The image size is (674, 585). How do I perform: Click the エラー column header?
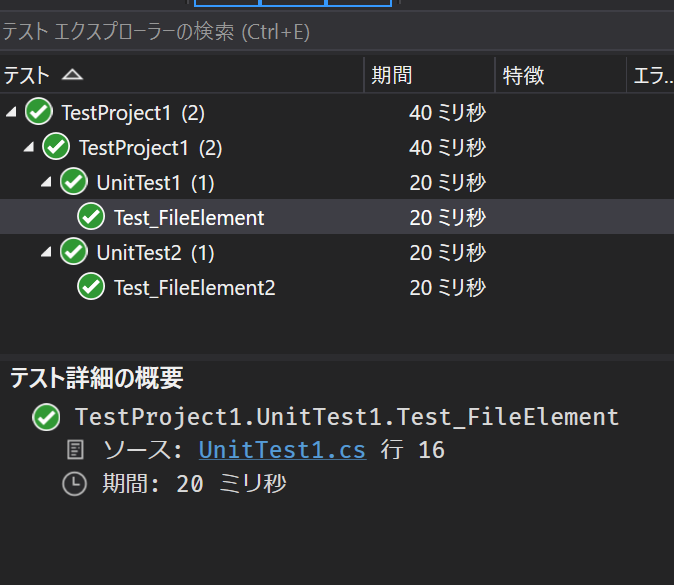(x=651, y=75)
